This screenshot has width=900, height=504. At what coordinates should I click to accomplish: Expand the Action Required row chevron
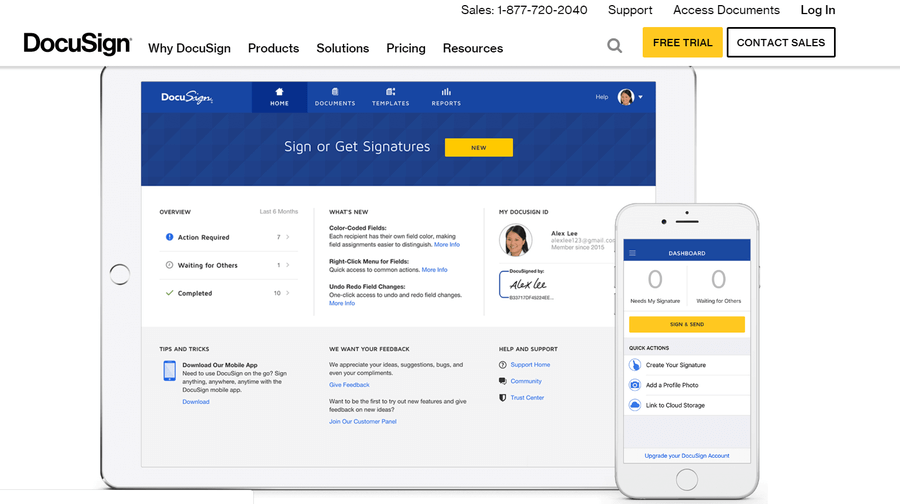point(288,237)
